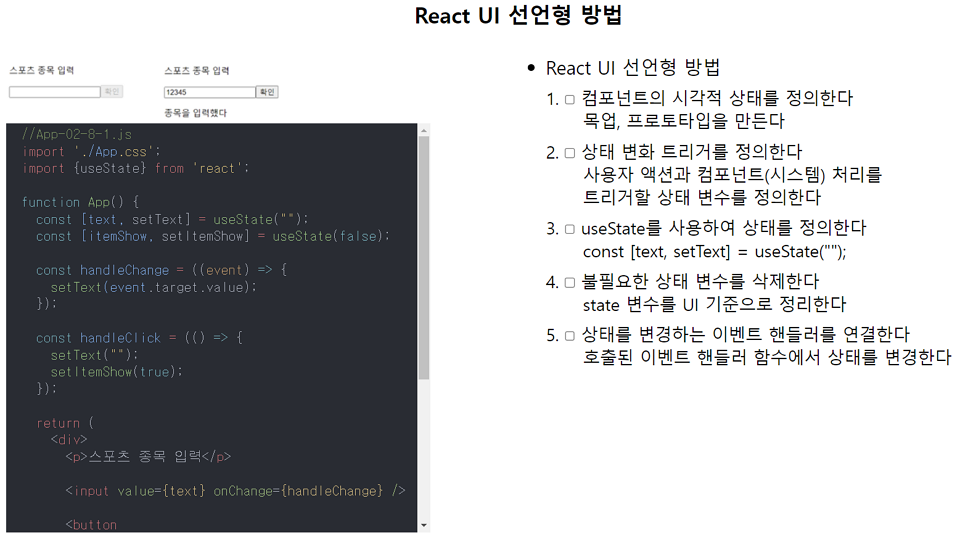Click the line importing useState from 'react'
Viewport: 960px width, 538px height.
(135, 168)
